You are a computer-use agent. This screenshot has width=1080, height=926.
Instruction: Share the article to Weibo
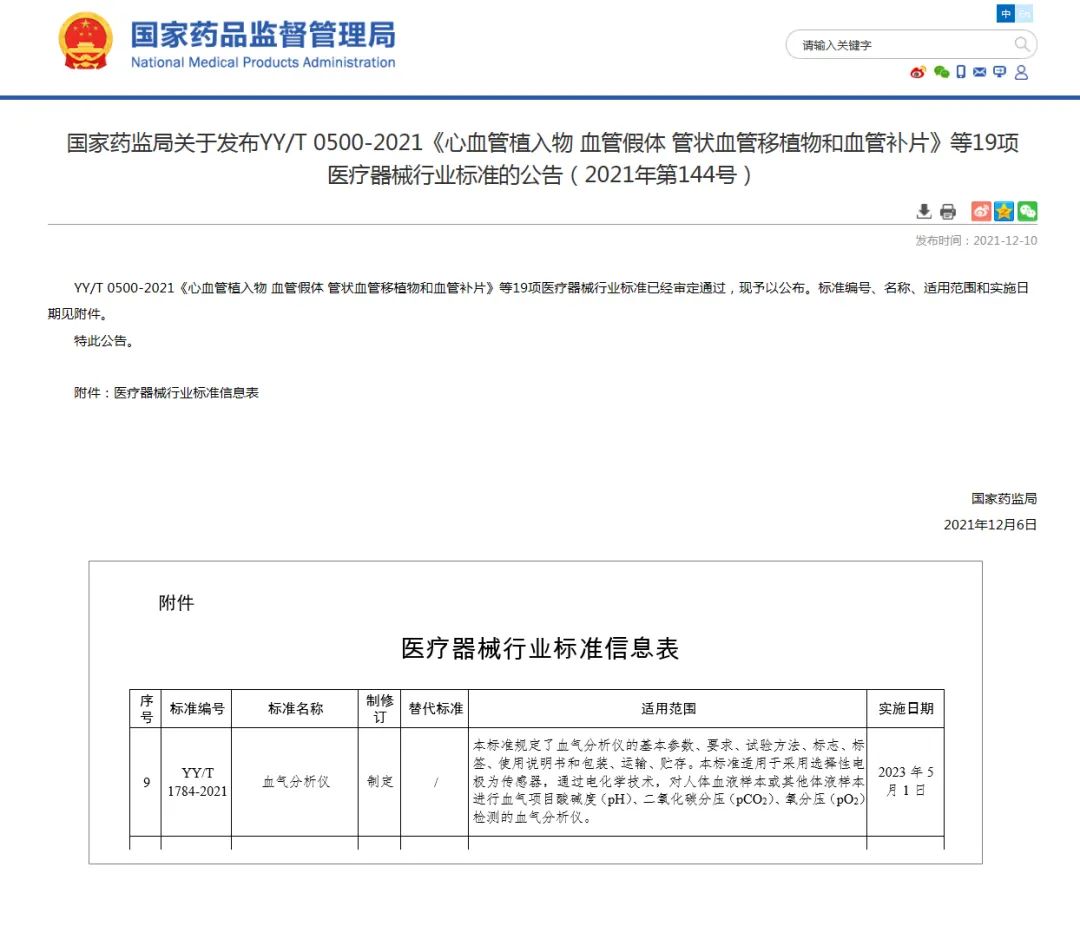[x=981, y=211]
